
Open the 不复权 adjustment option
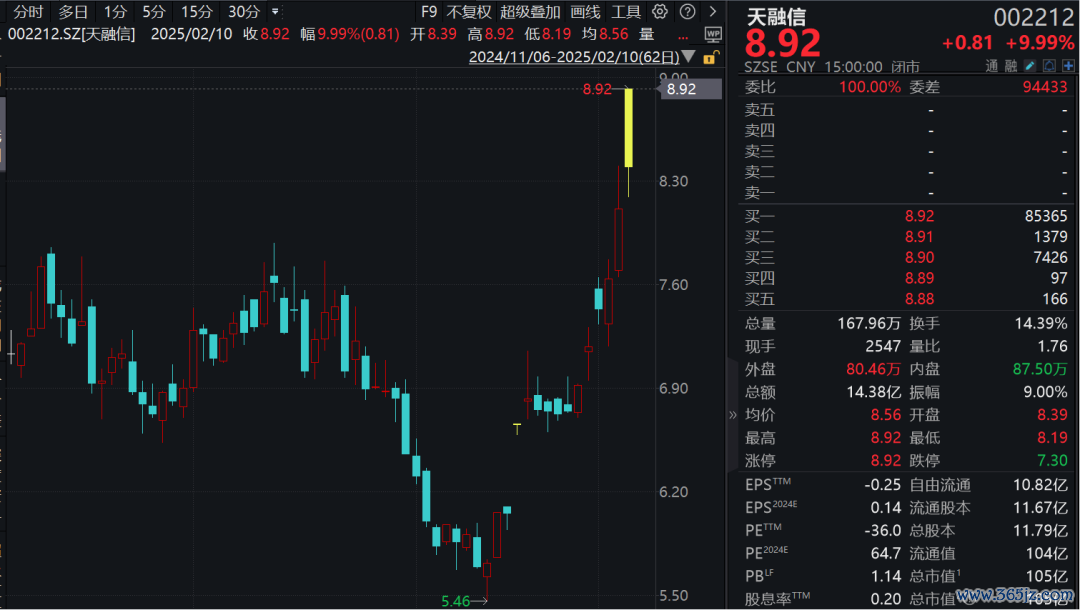pos(469,12)
